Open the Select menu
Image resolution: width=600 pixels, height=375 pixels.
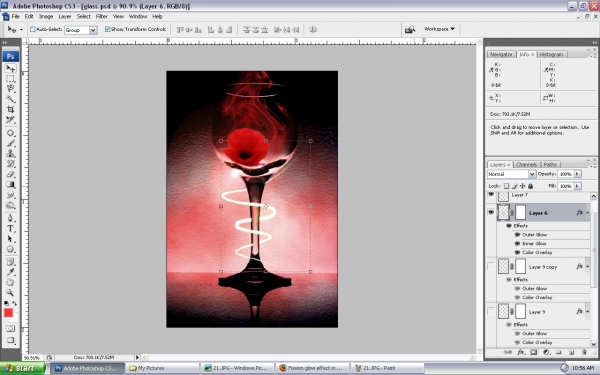pyautogui.click(x=83, y=16)
